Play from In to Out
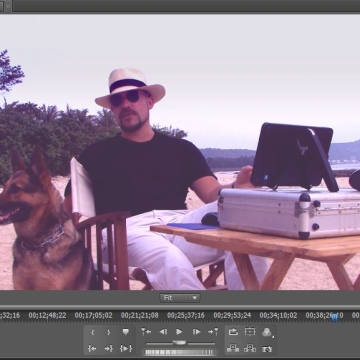The image size is (360, 360). (x=126, y=349)
